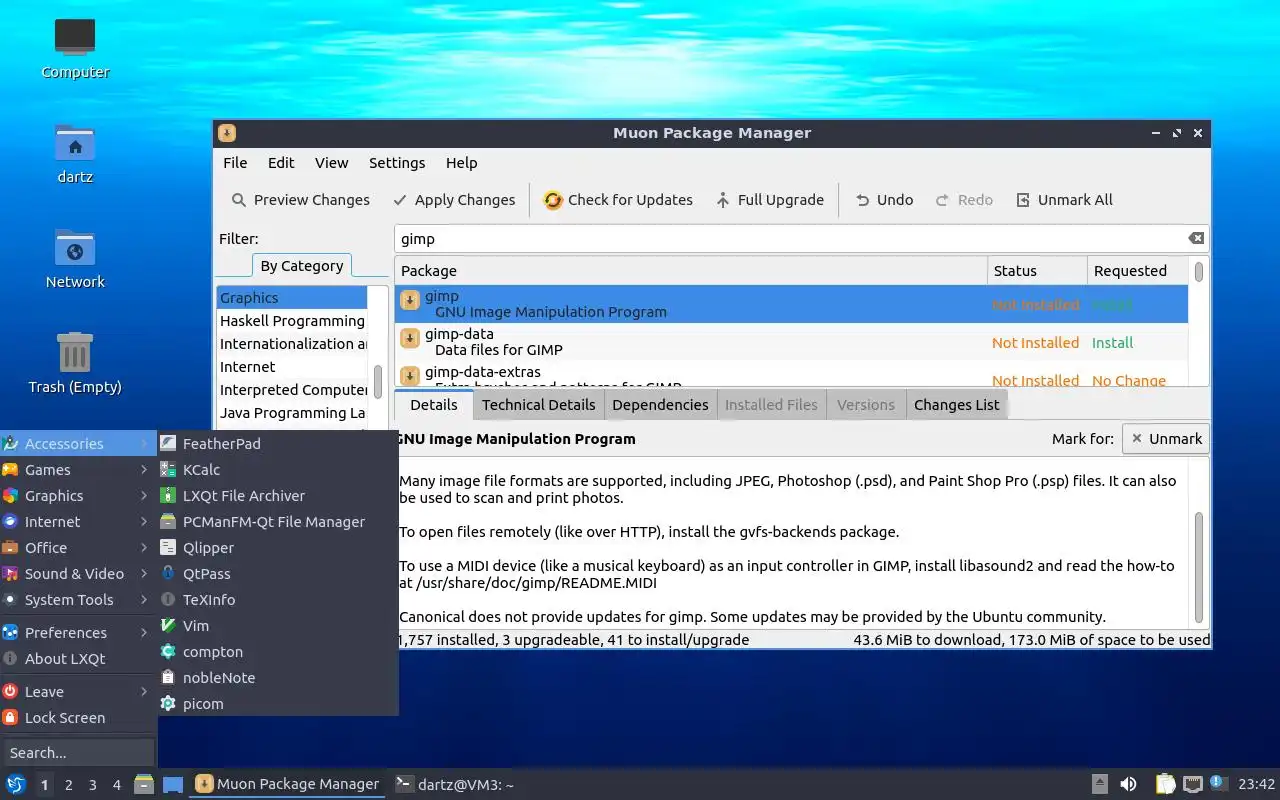Open the View menu in Muon
Image resolution: width=1280 pixels, height=800 pixels.
331,163
